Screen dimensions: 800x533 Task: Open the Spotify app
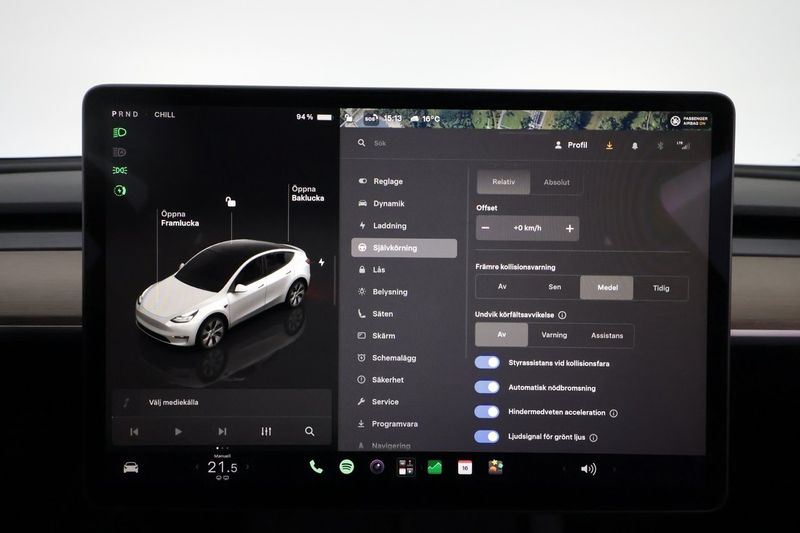click(347, 467)
